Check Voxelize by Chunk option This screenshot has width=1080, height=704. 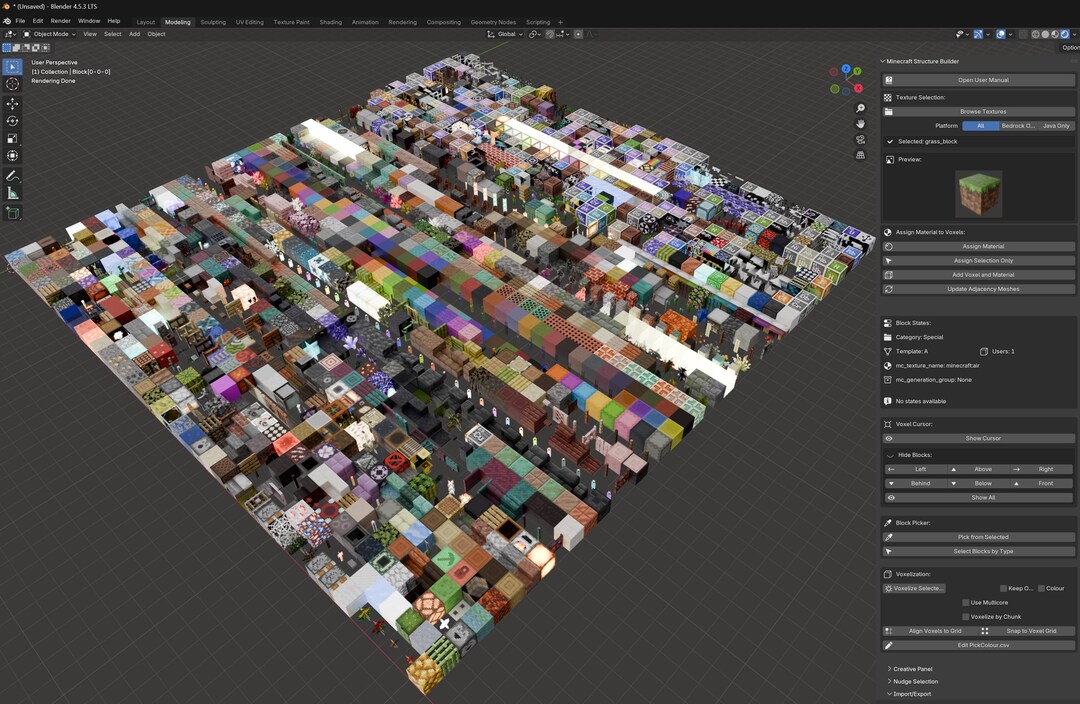coord(966,617)
